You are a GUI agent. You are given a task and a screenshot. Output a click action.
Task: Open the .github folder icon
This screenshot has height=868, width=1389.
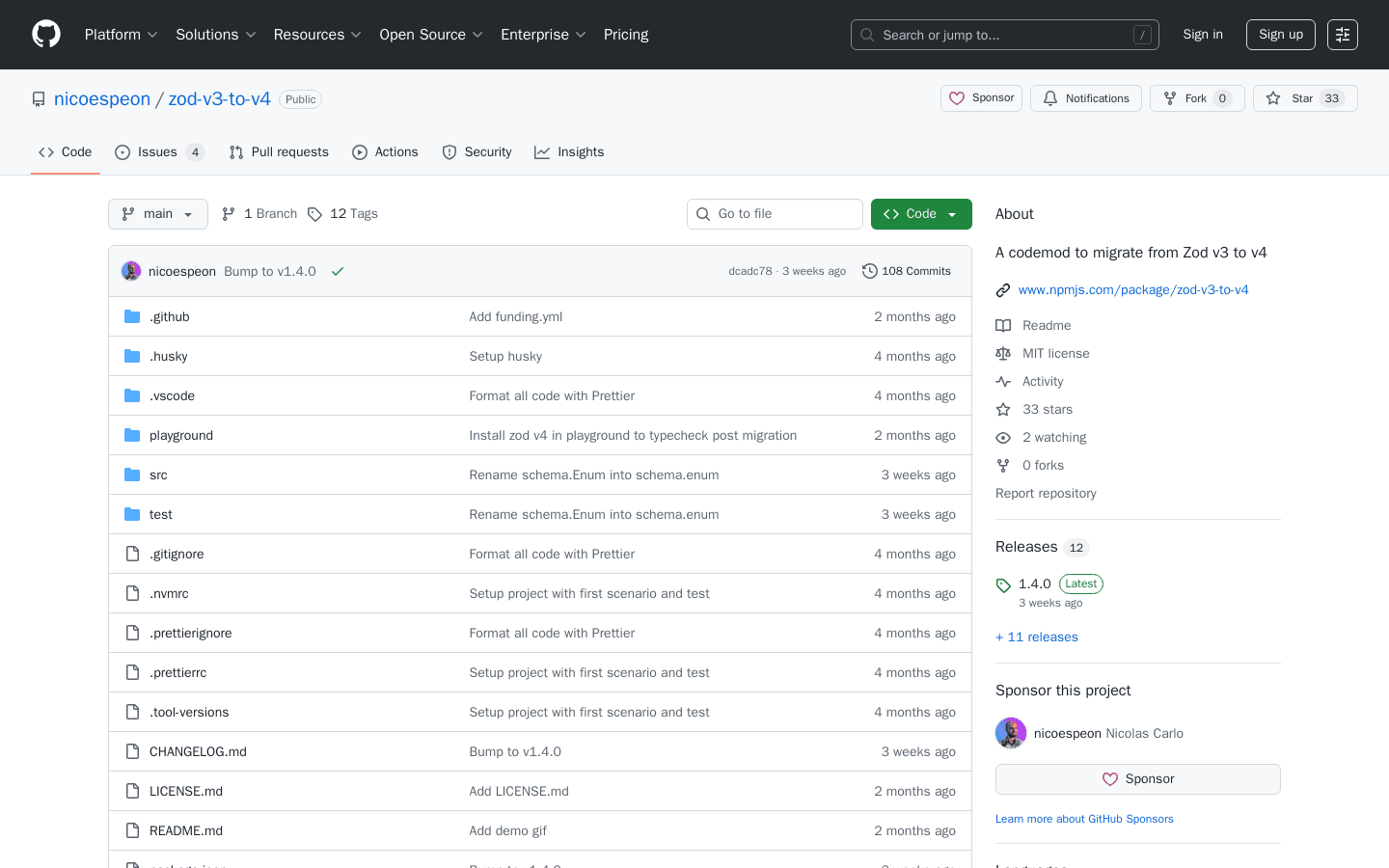point(131,316)
